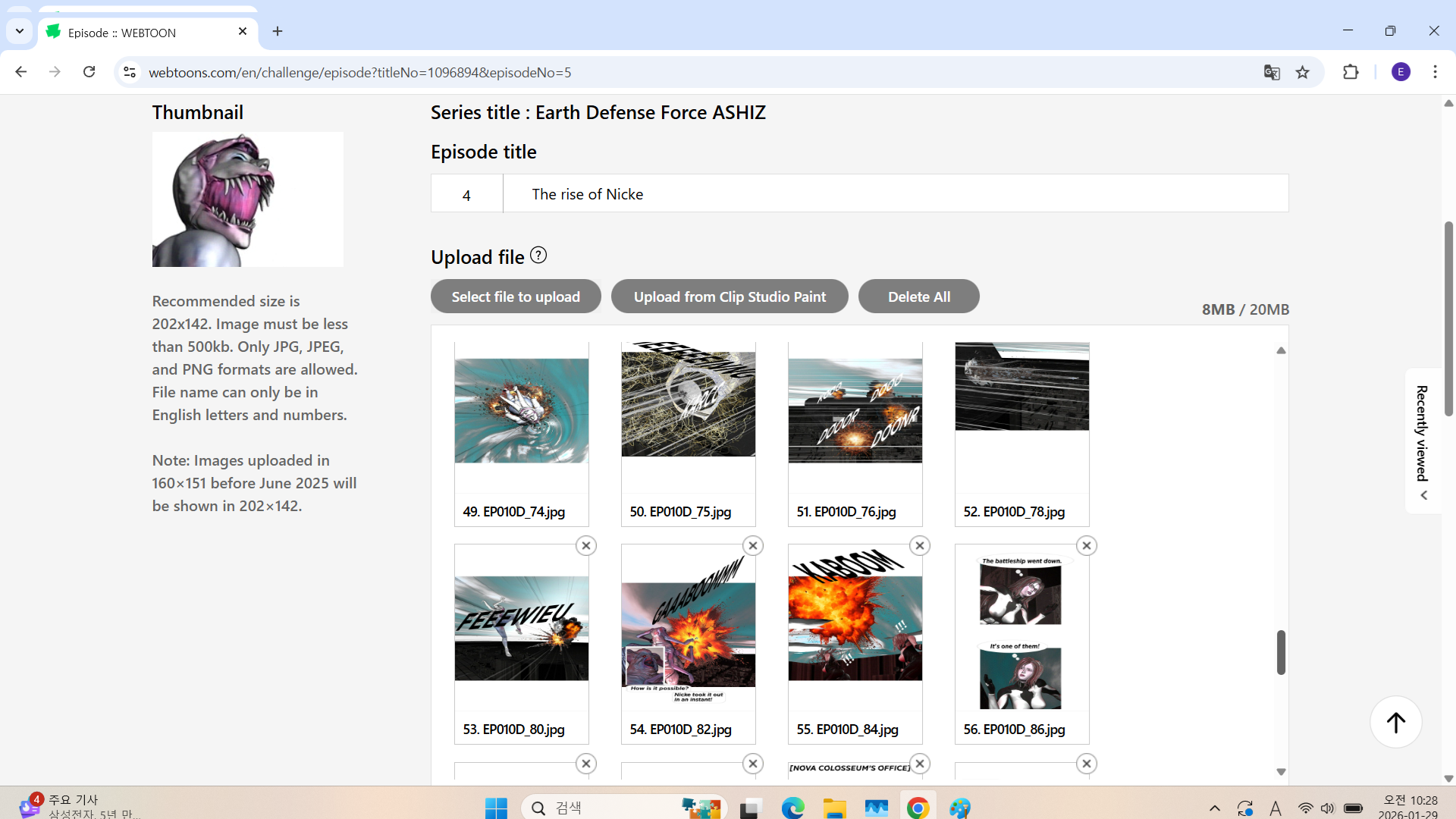The height and width of the screenshot is (819, 1456).
Task: Open the tab search dropdown arrow
Action: click(x=20, y=31)
